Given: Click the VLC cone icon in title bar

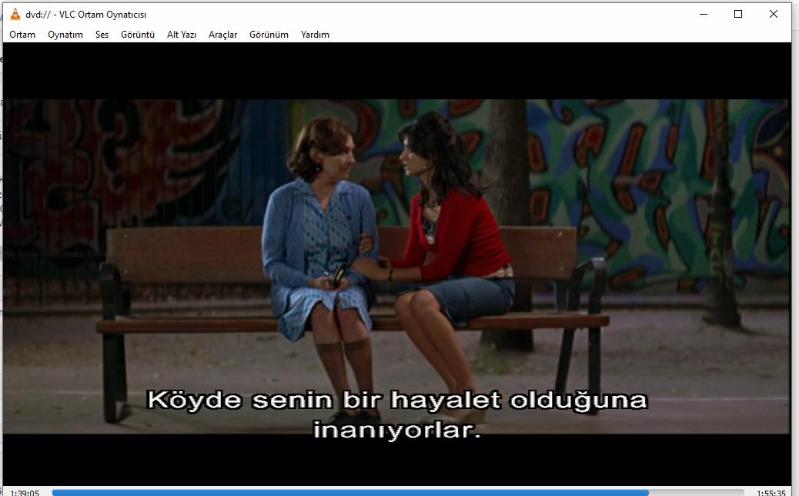Looking at the screenshot, I should [x=15, y=14].
